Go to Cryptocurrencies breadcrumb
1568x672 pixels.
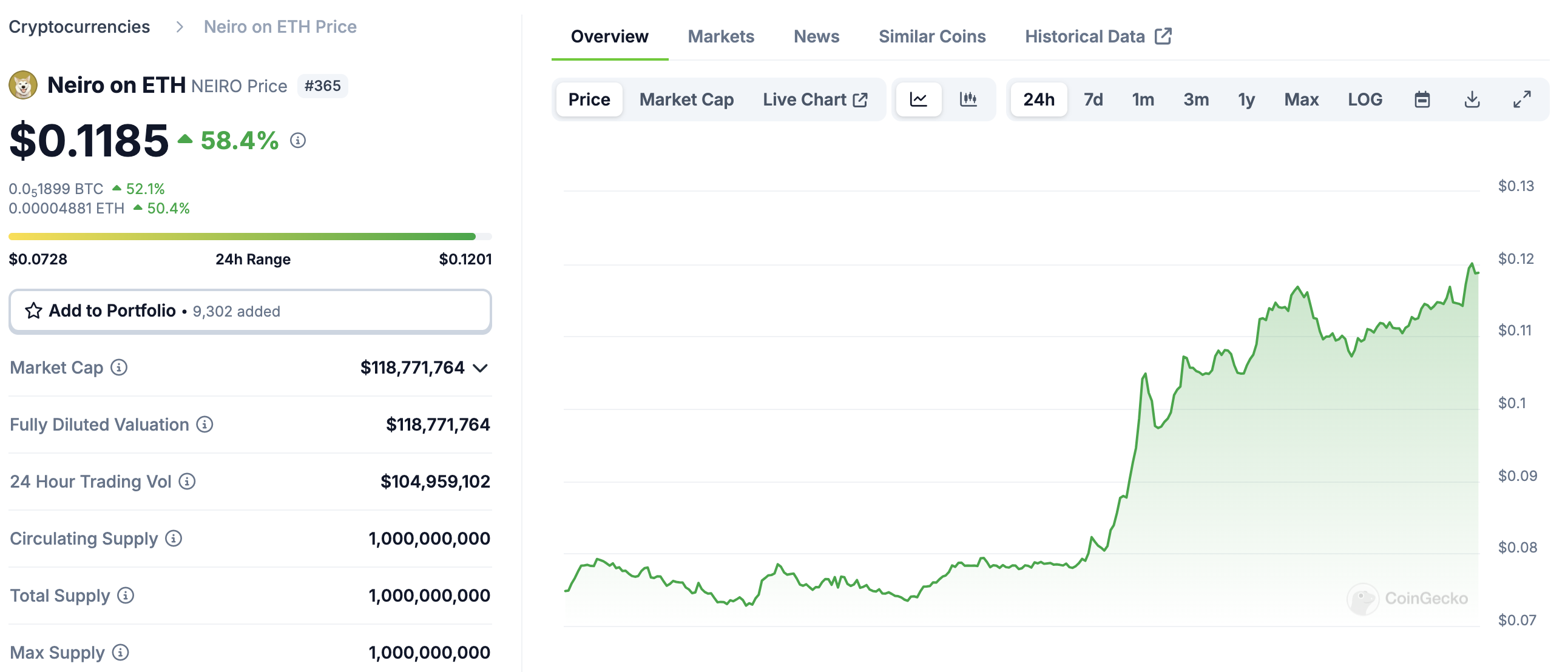click(x=79, y=27)
